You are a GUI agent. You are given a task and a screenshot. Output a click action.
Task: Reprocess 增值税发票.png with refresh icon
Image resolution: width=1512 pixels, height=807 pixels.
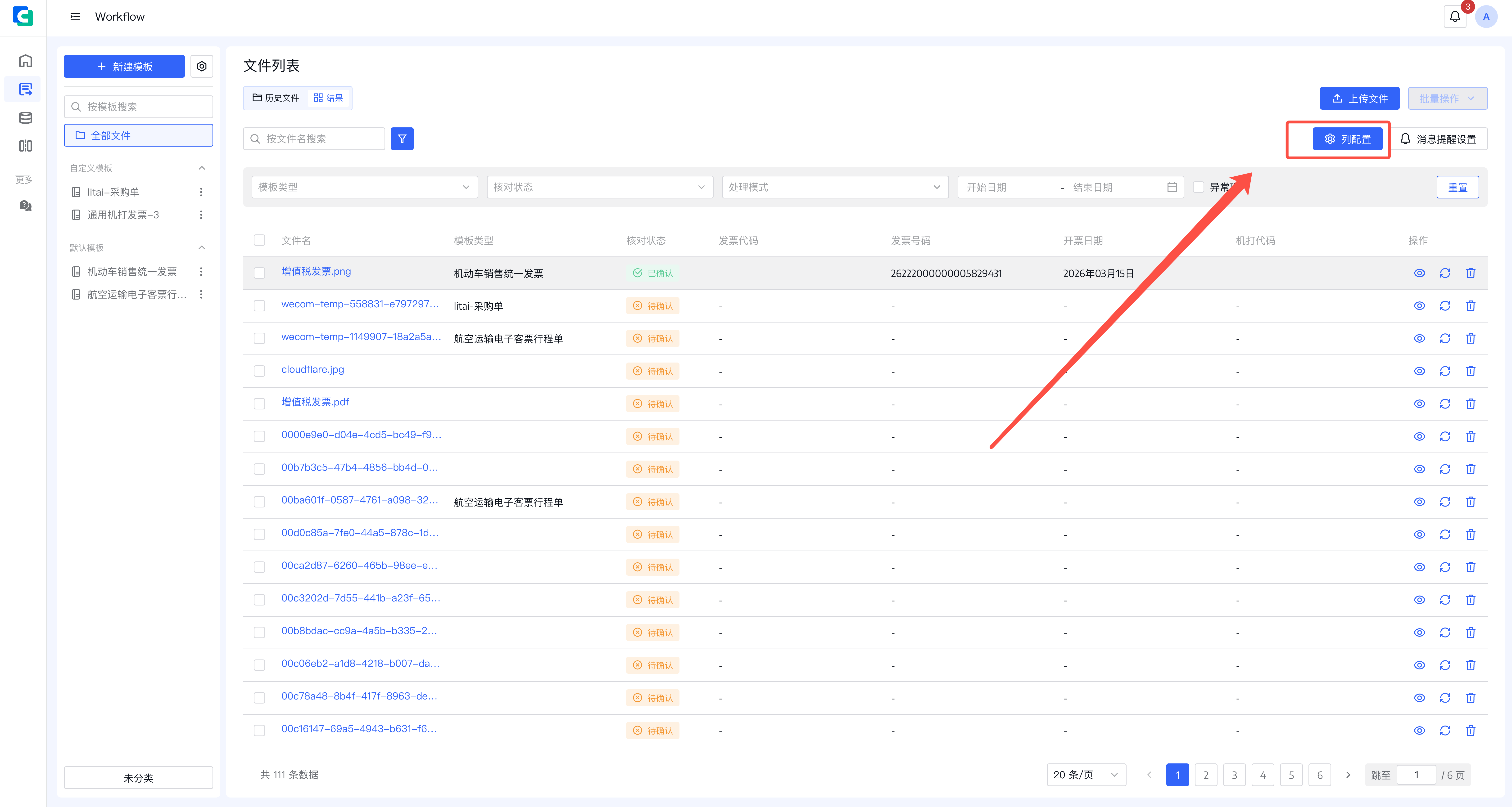tap(1445, 273)
